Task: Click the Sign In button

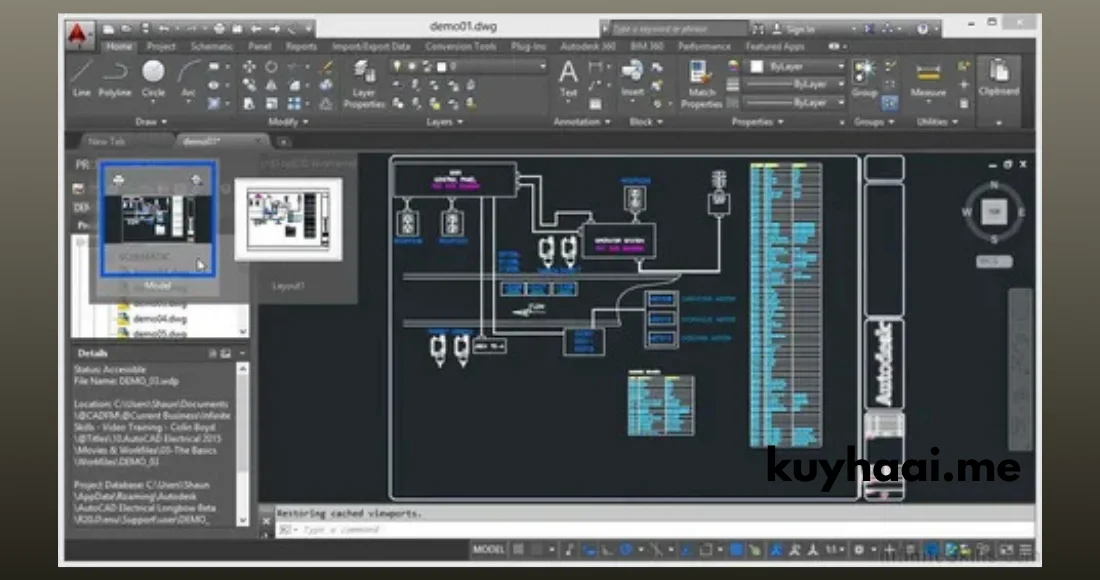Action: (800, 29)
